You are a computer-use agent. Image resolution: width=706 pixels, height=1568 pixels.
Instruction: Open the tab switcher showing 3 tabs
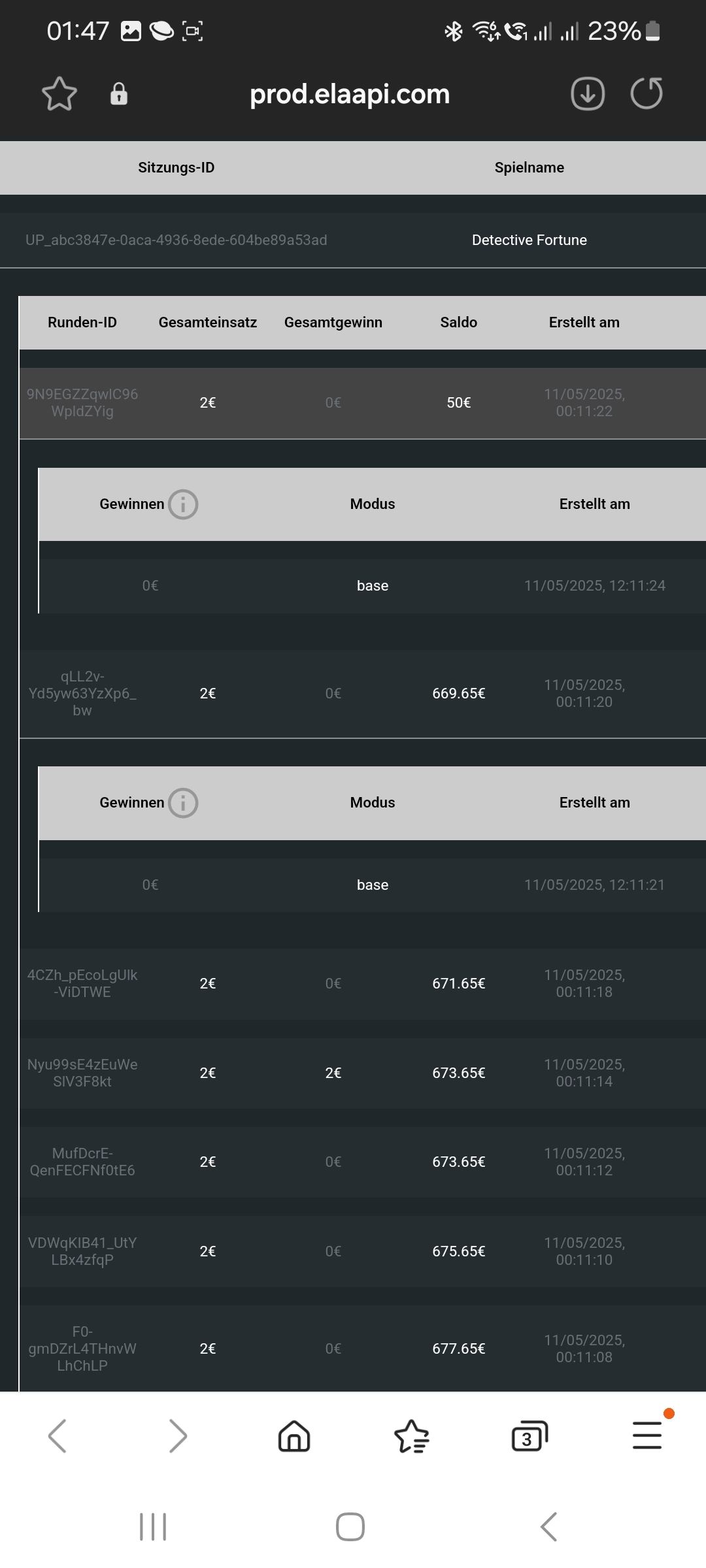point(529,1436)
